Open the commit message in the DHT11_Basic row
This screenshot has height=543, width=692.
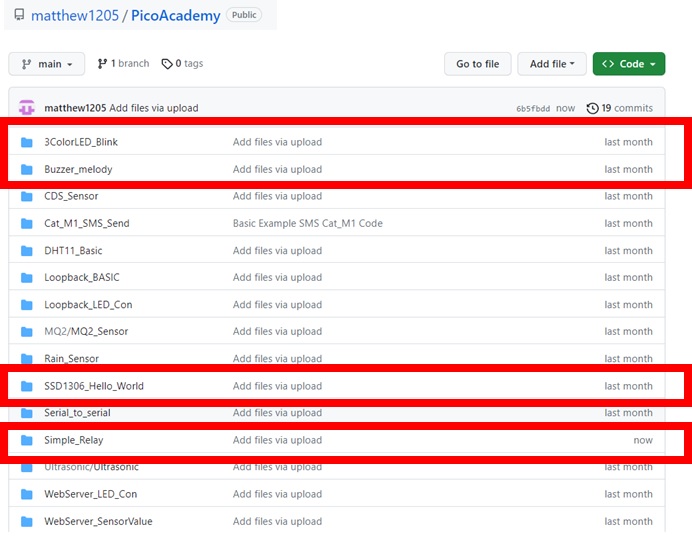click(x=277, y=251)
